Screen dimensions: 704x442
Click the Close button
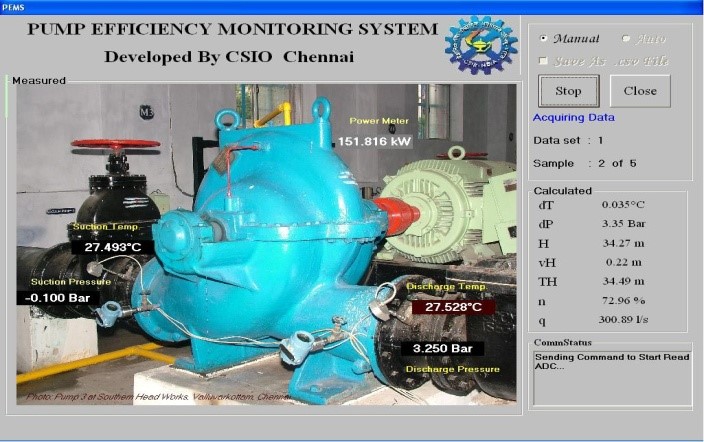coord(640,91)
